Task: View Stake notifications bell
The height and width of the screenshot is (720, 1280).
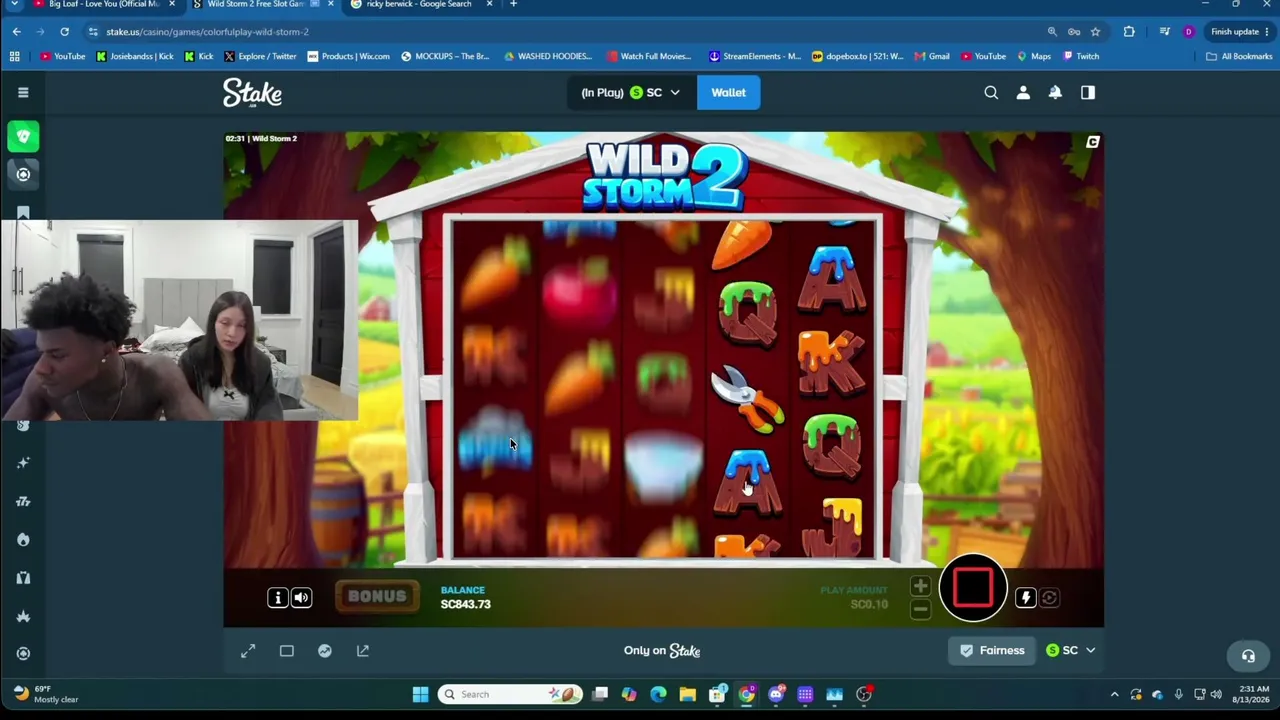Action: click(1055, 92)
